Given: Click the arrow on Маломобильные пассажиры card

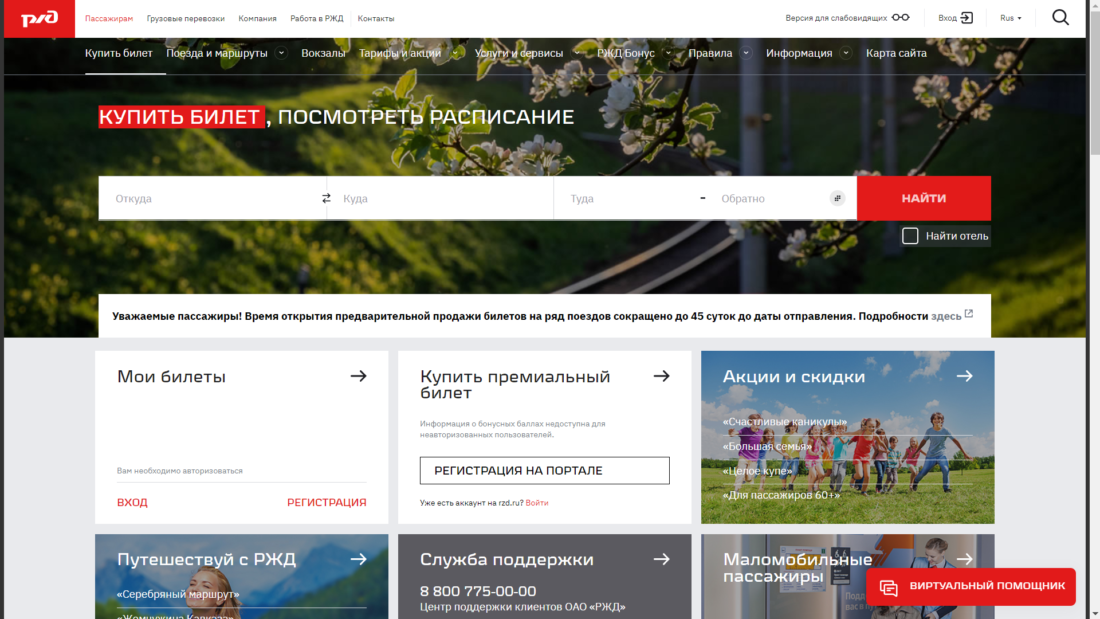Looking at the screenshot, I should click(965, 559).
